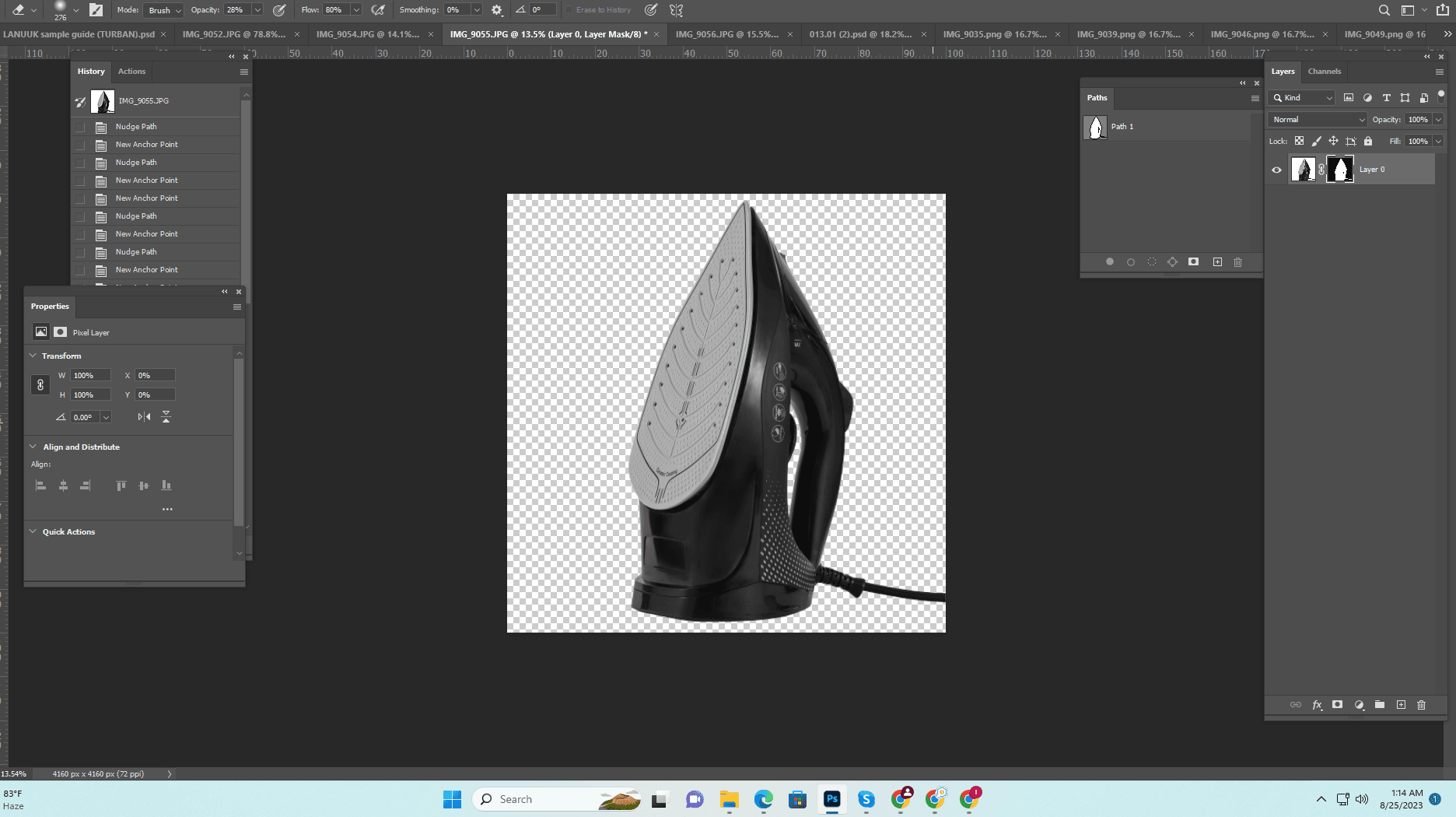Click the lock transparent pixels icon
Viewport: 1456px width, 817px height.
(x=1299, y=141)
